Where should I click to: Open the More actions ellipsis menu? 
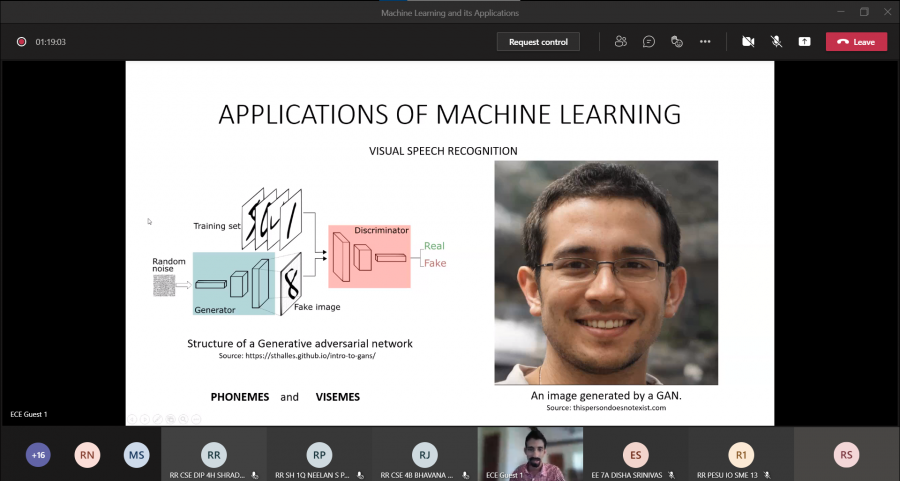705,42
